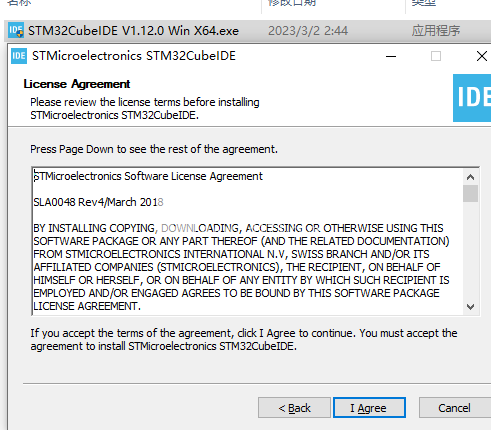The image size is (491, 430).
Task: Click inside the license agreement text box
Action: point(247,242)
